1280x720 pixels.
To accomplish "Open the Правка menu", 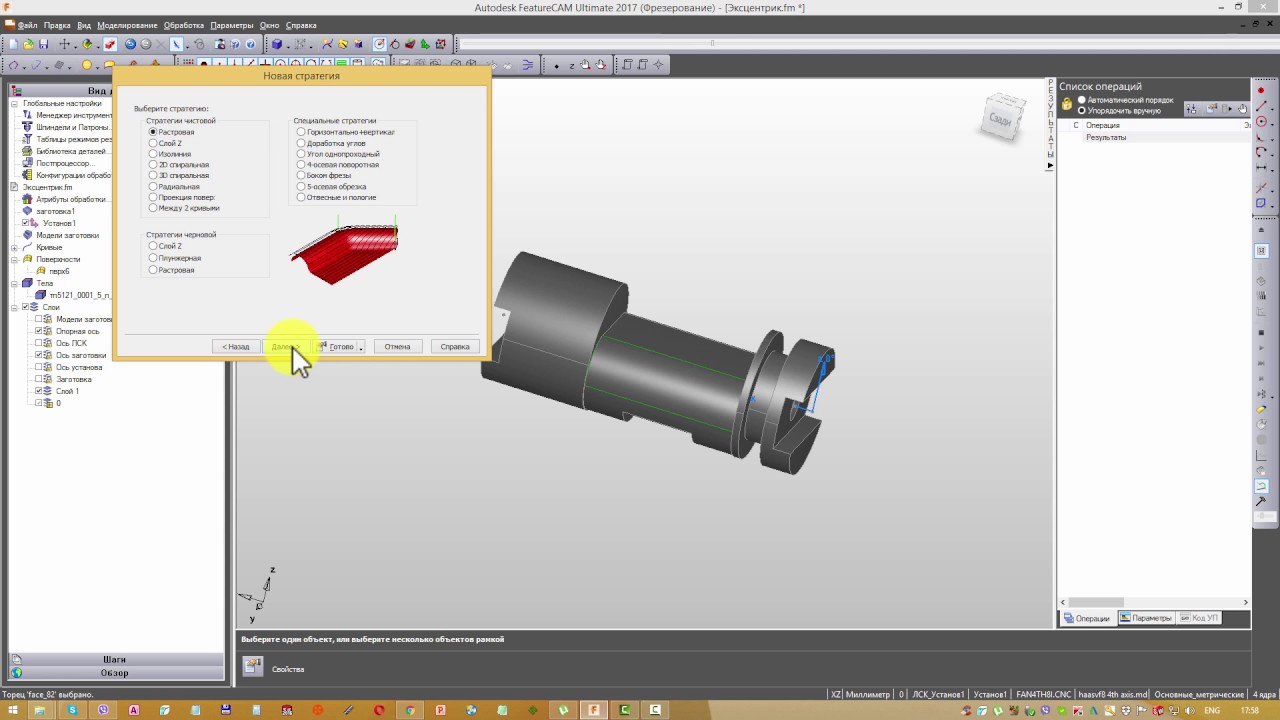I will coord(57,25).
